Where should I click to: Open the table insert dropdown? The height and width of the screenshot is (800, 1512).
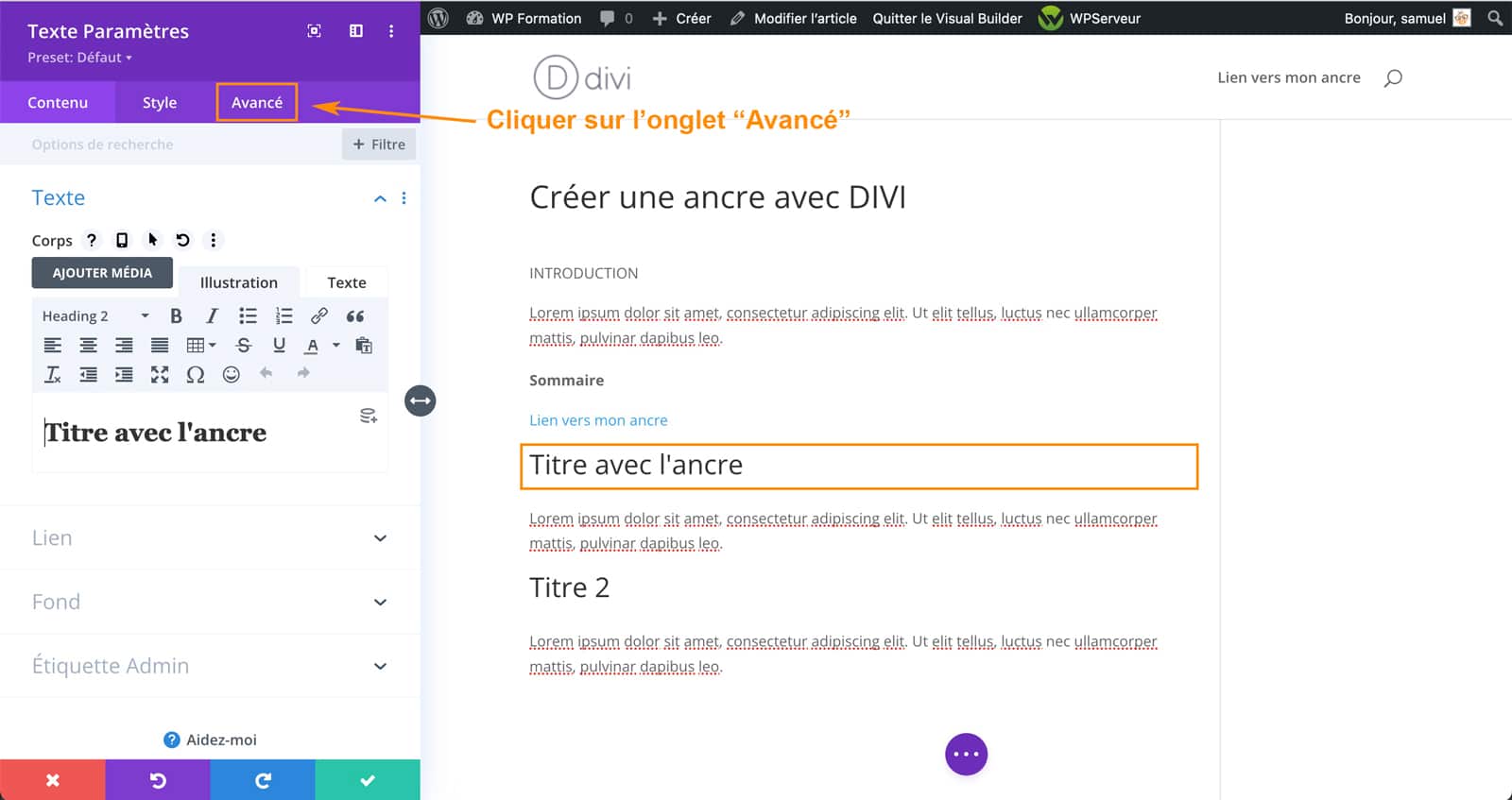(x=201, y=346)
